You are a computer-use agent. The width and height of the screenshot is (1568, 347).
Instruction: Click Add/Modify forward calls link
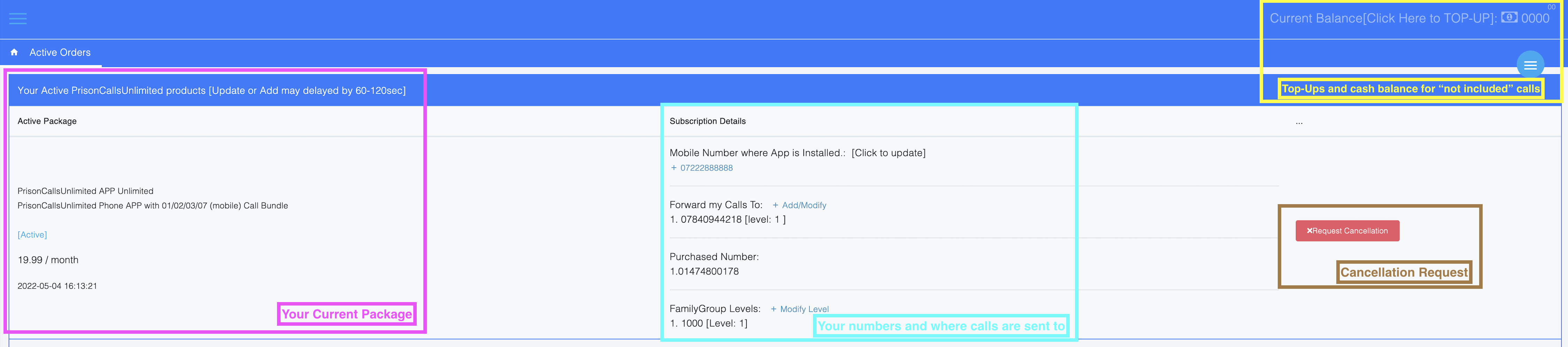click(x=799, y=205)
